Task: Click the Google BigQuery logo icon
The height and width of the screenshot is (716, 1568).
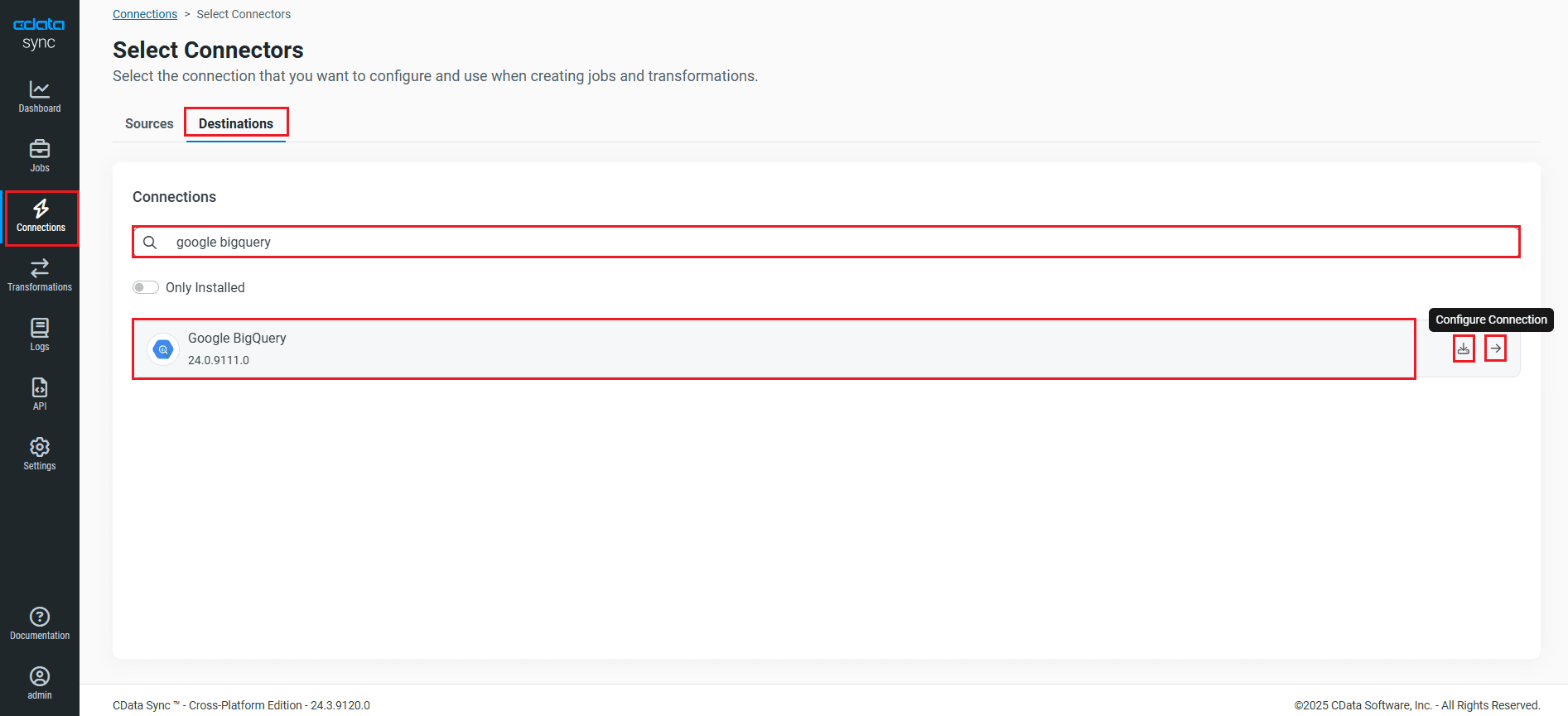Action: 163,349
